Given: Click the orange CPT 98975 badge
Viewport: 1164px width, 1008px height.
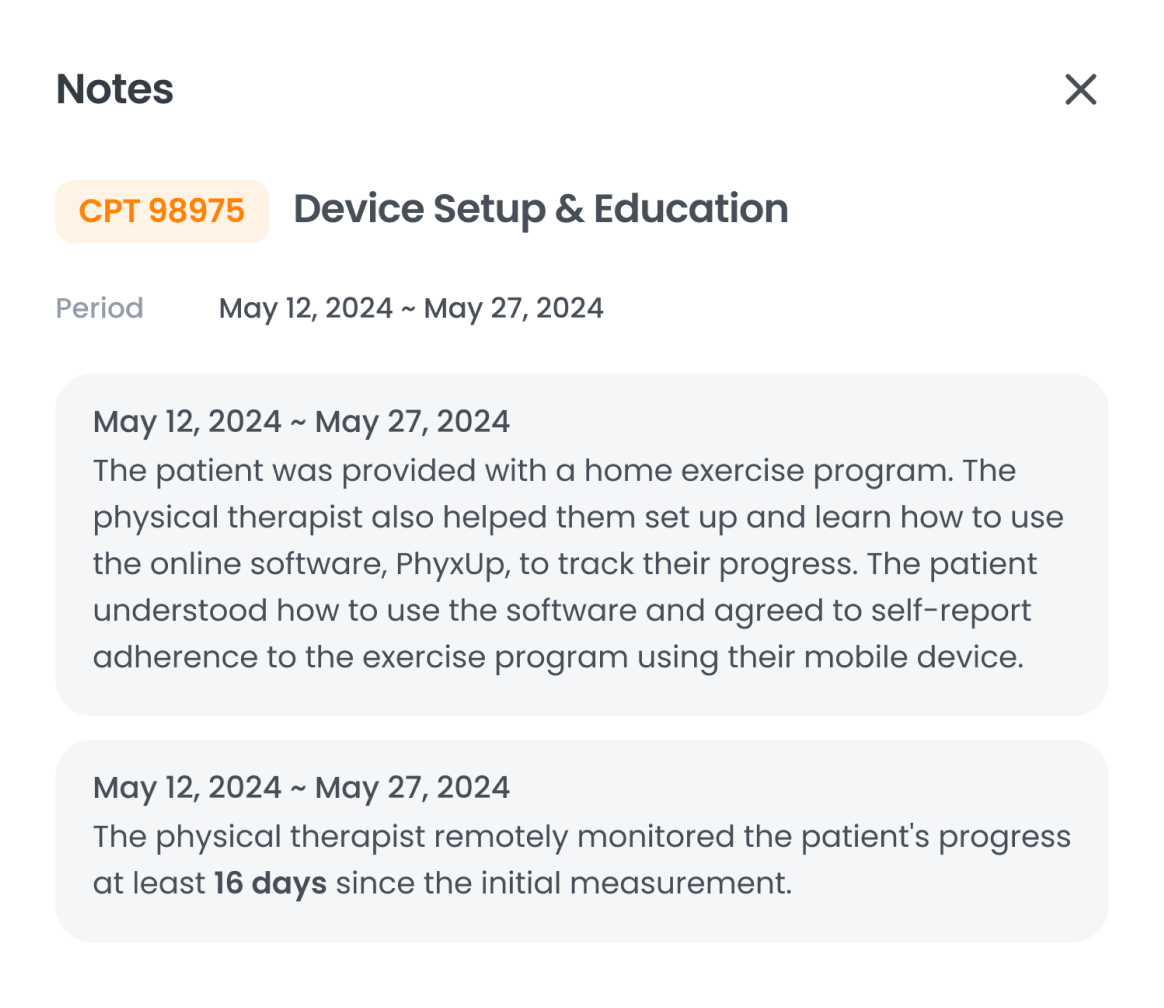Looking at the screenshot, I should tap(162, 211).
